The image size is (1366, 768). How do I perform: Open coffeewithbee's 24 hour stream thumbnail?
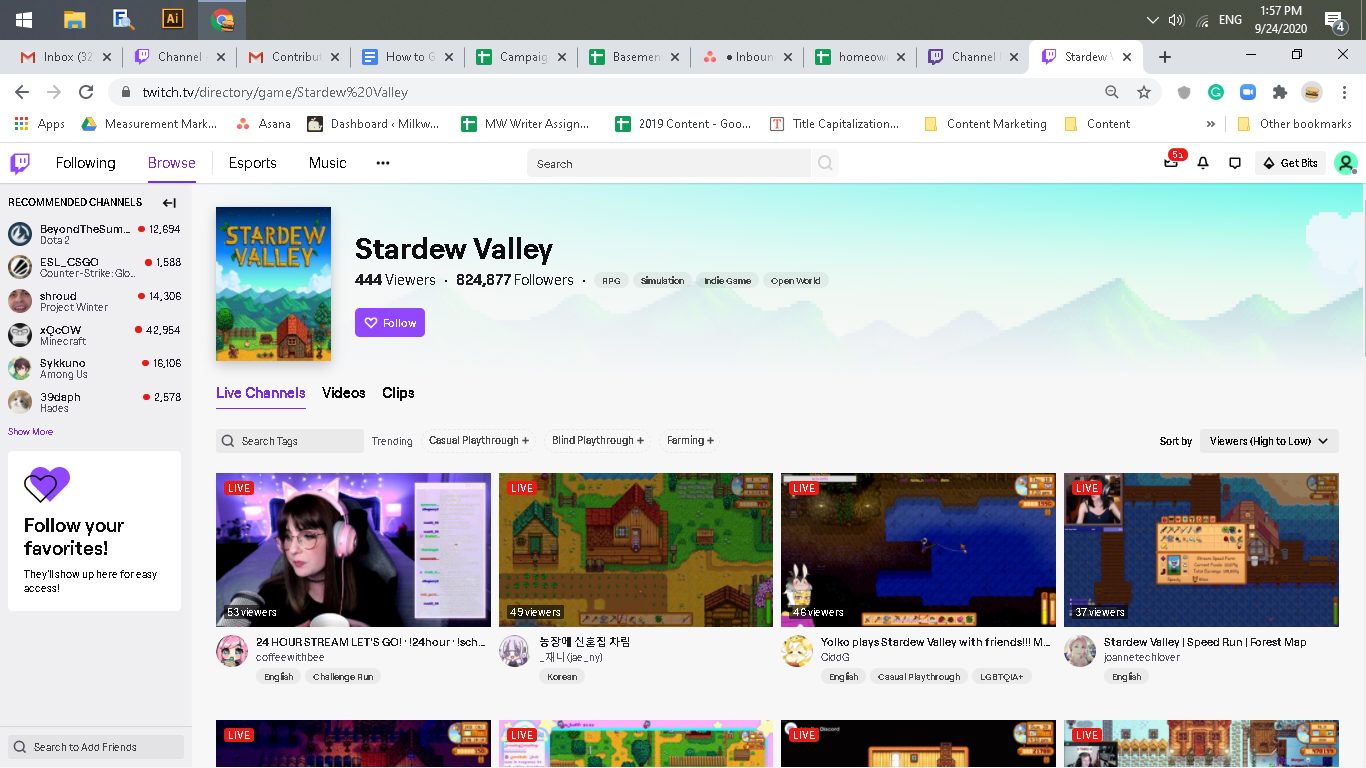pyautogui.click(x=353, y=550)
